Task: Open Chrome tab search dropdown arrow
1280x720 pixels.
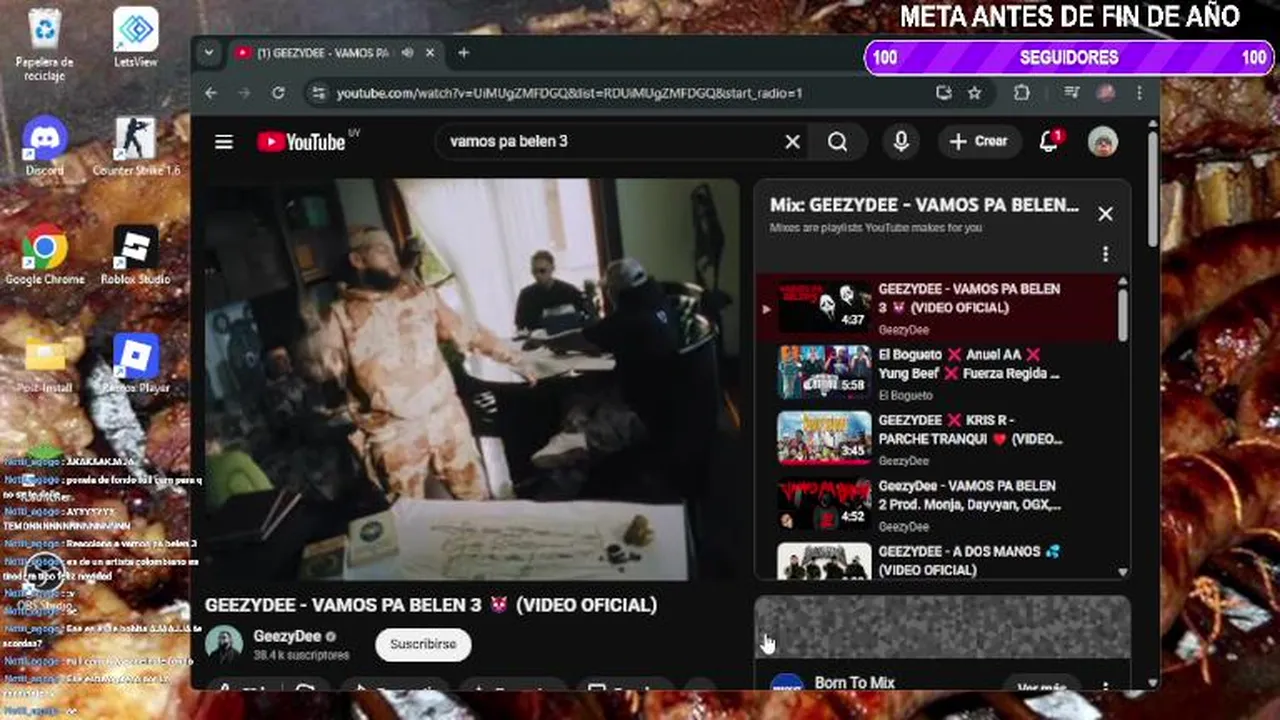Action: pos(208,53)
